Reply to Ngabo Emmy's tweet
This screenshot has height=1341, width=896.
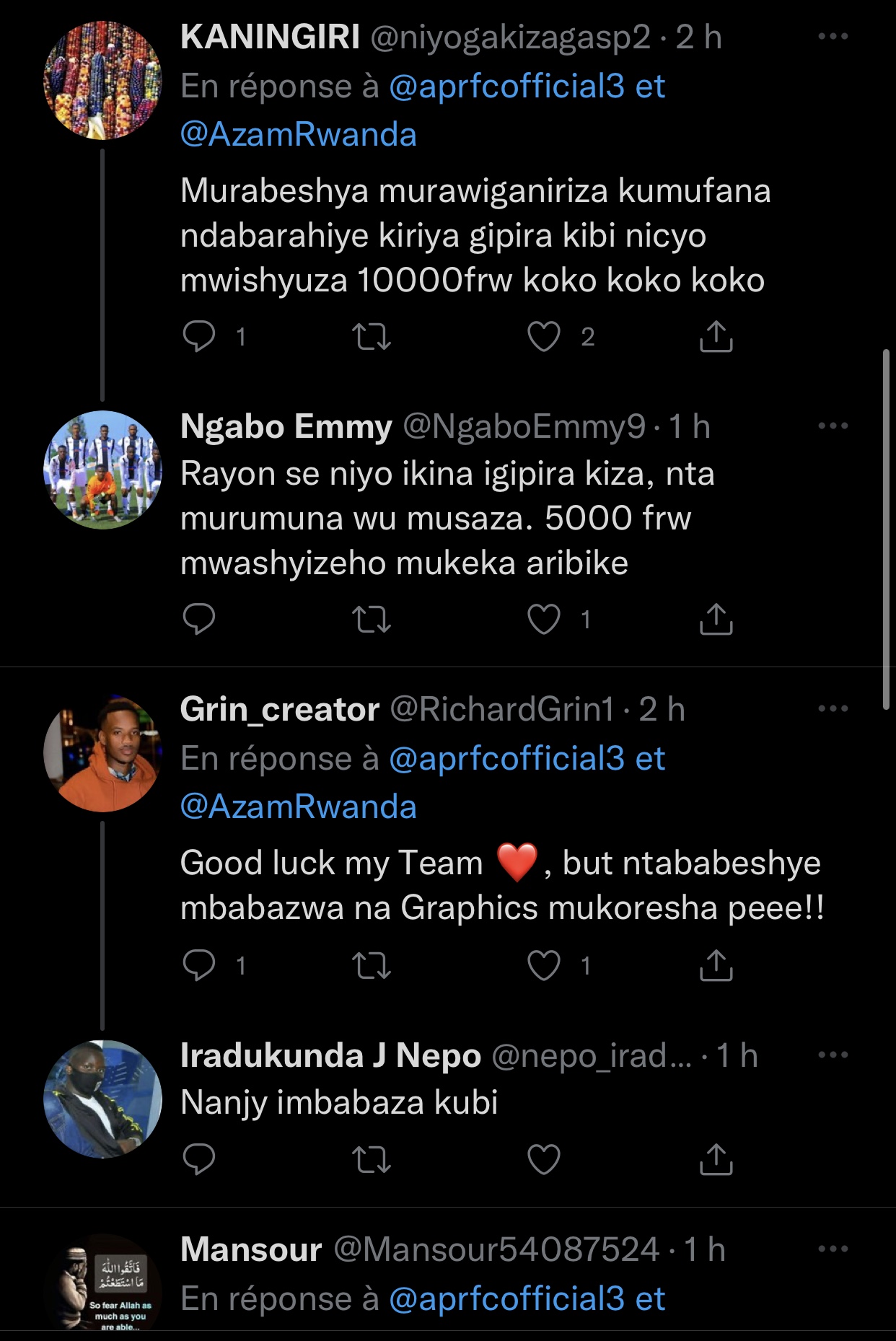tap(199, 620)
